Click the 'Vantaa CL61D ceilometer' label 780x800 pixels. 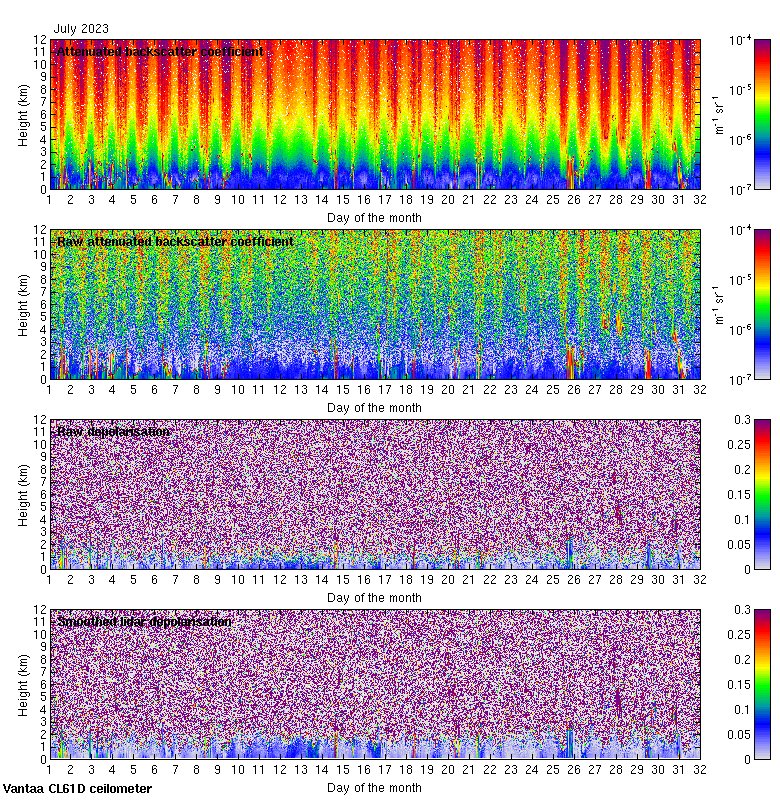click(77, 789)
